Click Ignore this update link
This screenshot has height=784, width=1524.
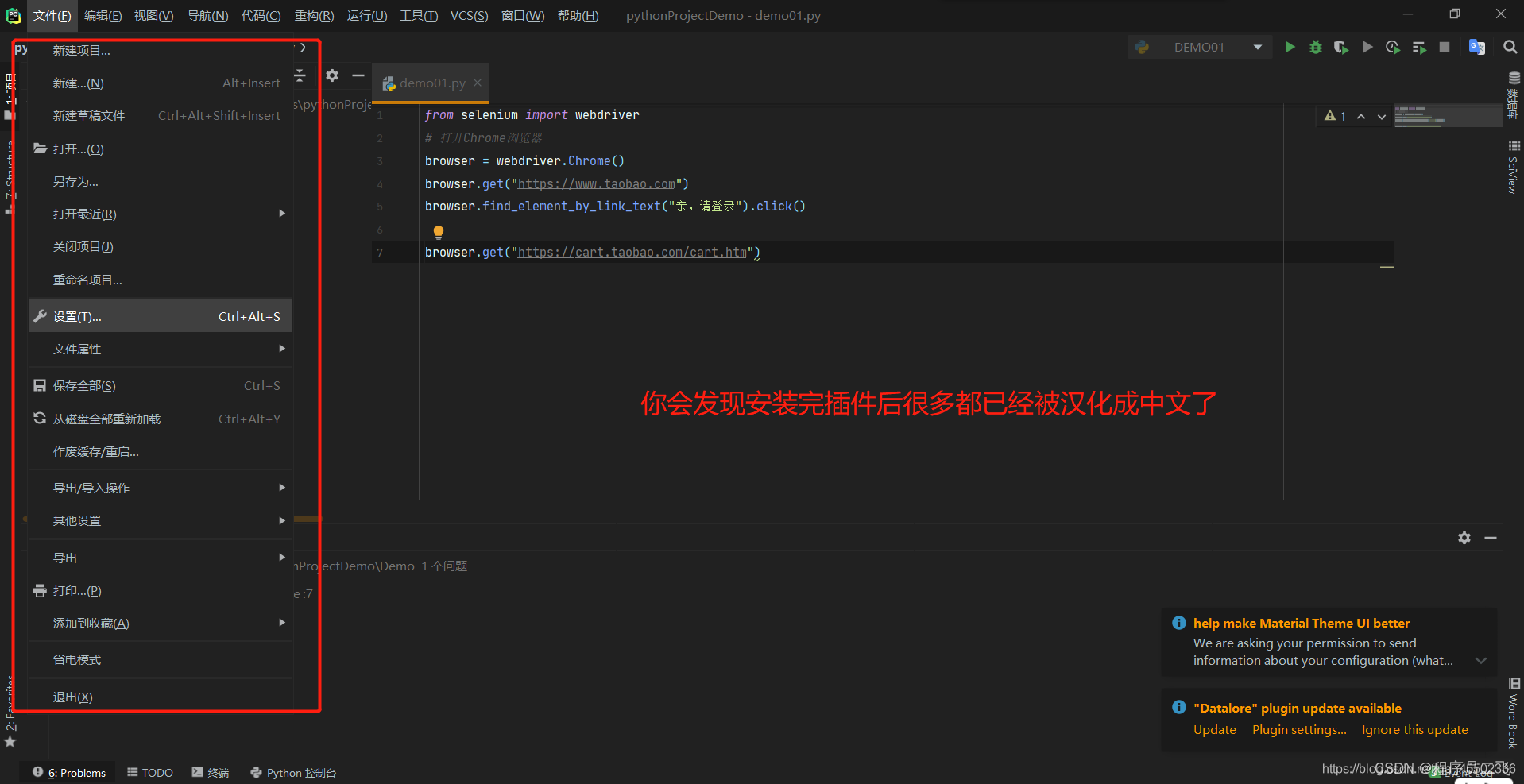point(1414,729)
